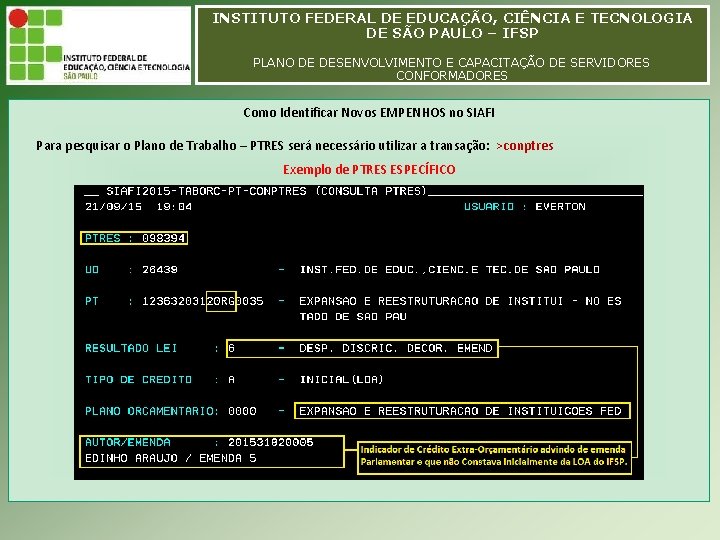Click yellow note 'Indicador de Crédito Extra-Orçamentário'
Image resolution: width=720 pixels, height=540 pixels.
click(x=494, y=456)
